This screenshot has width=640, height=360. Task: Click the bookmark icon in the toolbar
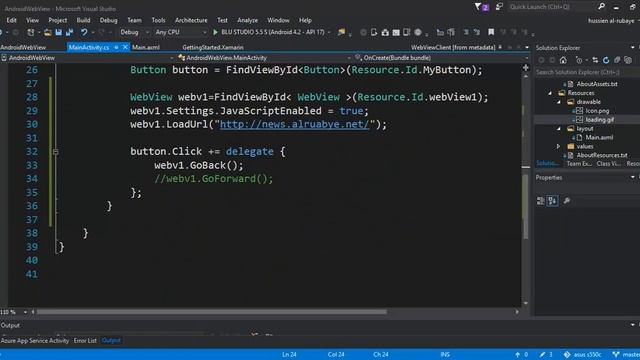pyautogui.click(x=491, y=32)
